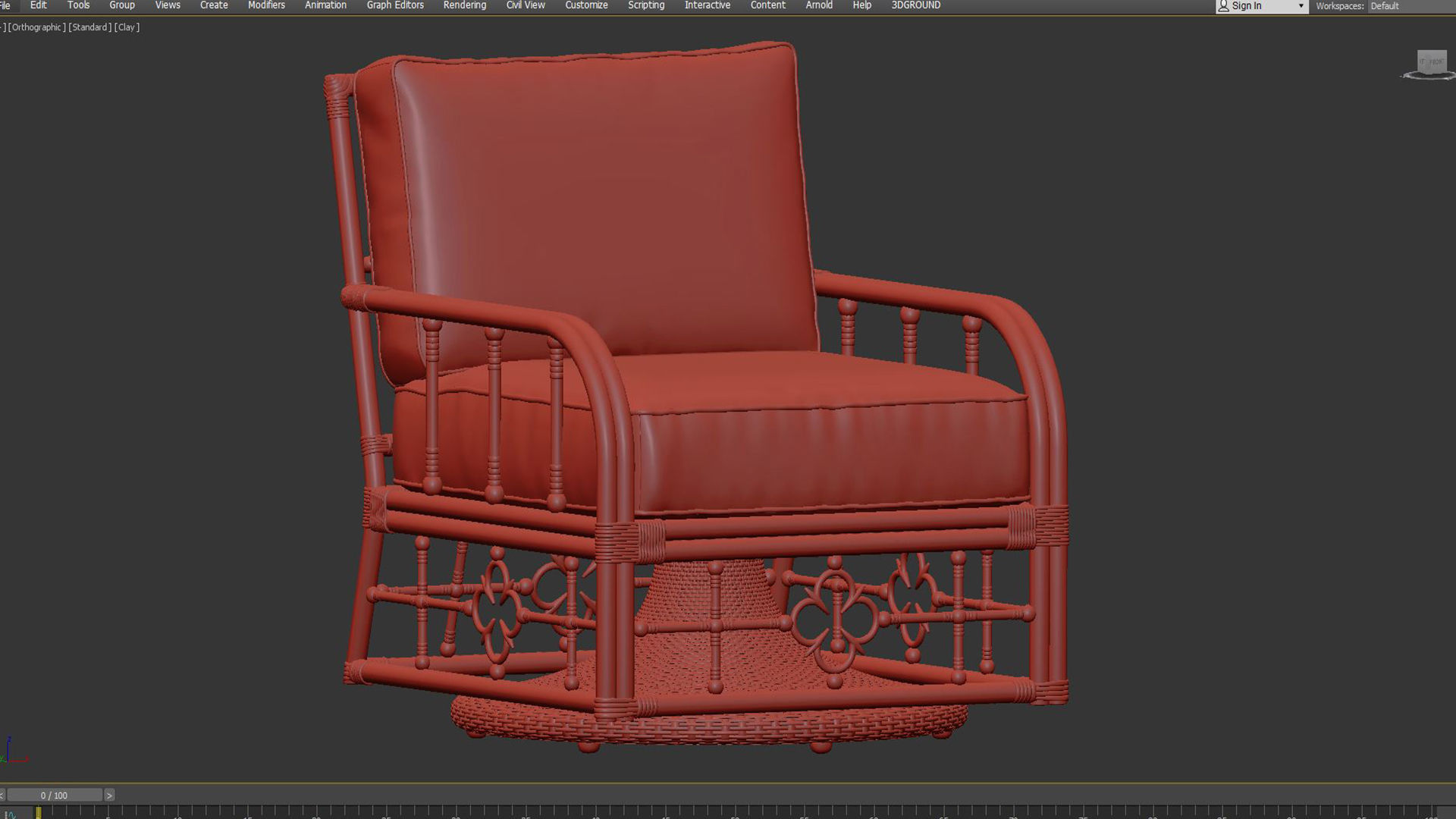Open the mini curve editor icon
Screen dimensions: 1456x819
pyautogui.click(x=10, y=814)
